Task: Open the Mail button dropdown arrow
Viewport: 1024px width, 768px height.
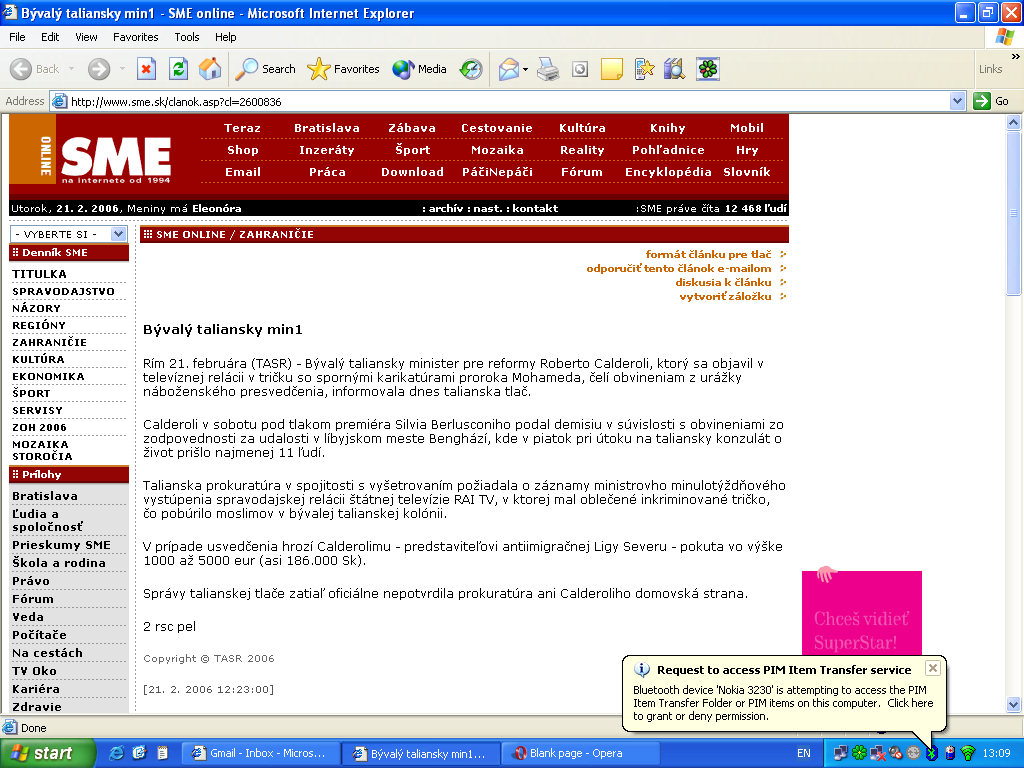Action: click(x=525, y=69)
